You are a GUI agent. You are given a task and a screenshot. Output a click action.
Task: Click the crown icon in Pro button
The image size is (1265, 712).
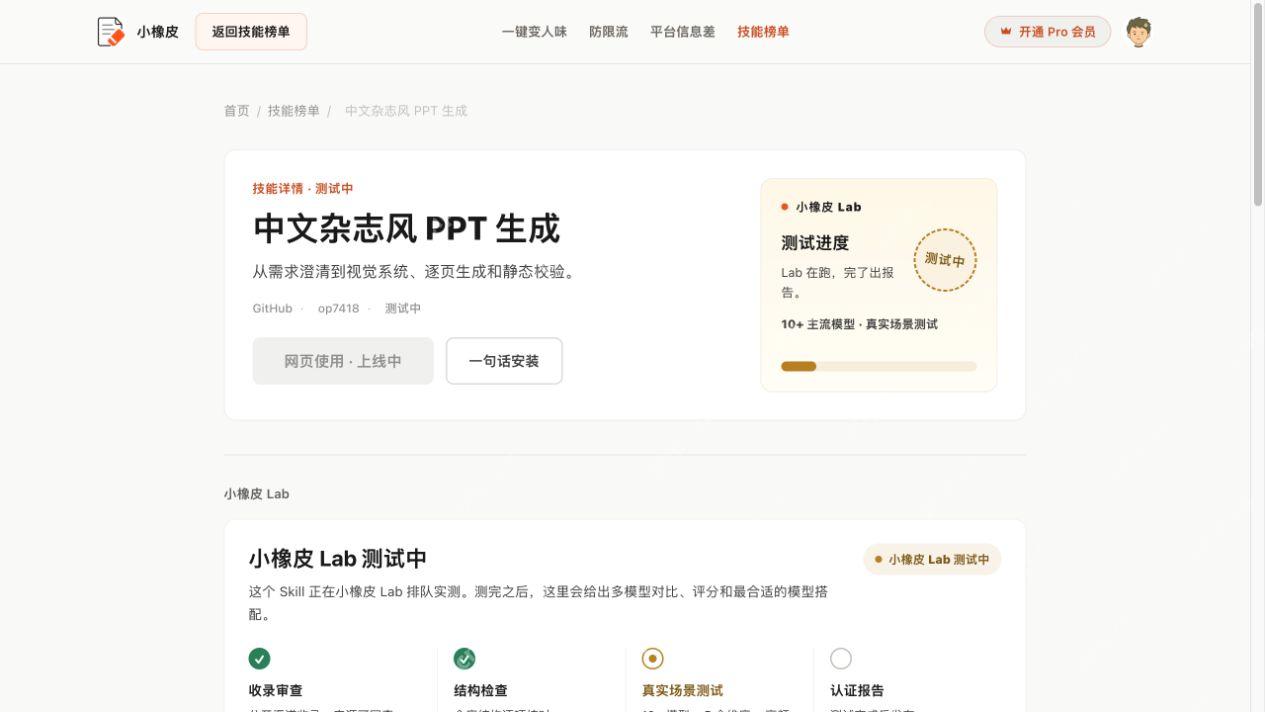[1006, 31]
